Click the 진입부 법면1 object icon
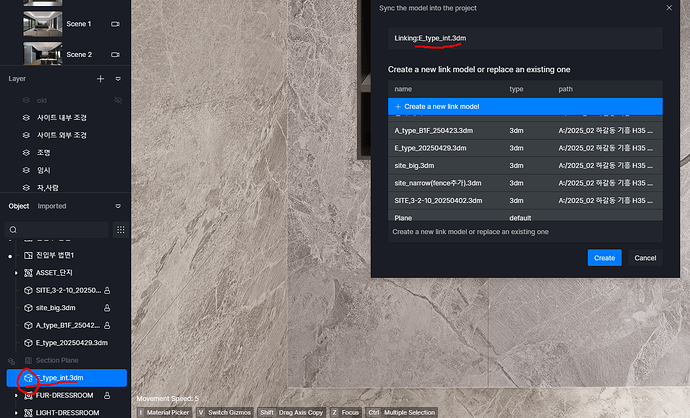Viewport: 690px width, 418px height. (28, 255)
